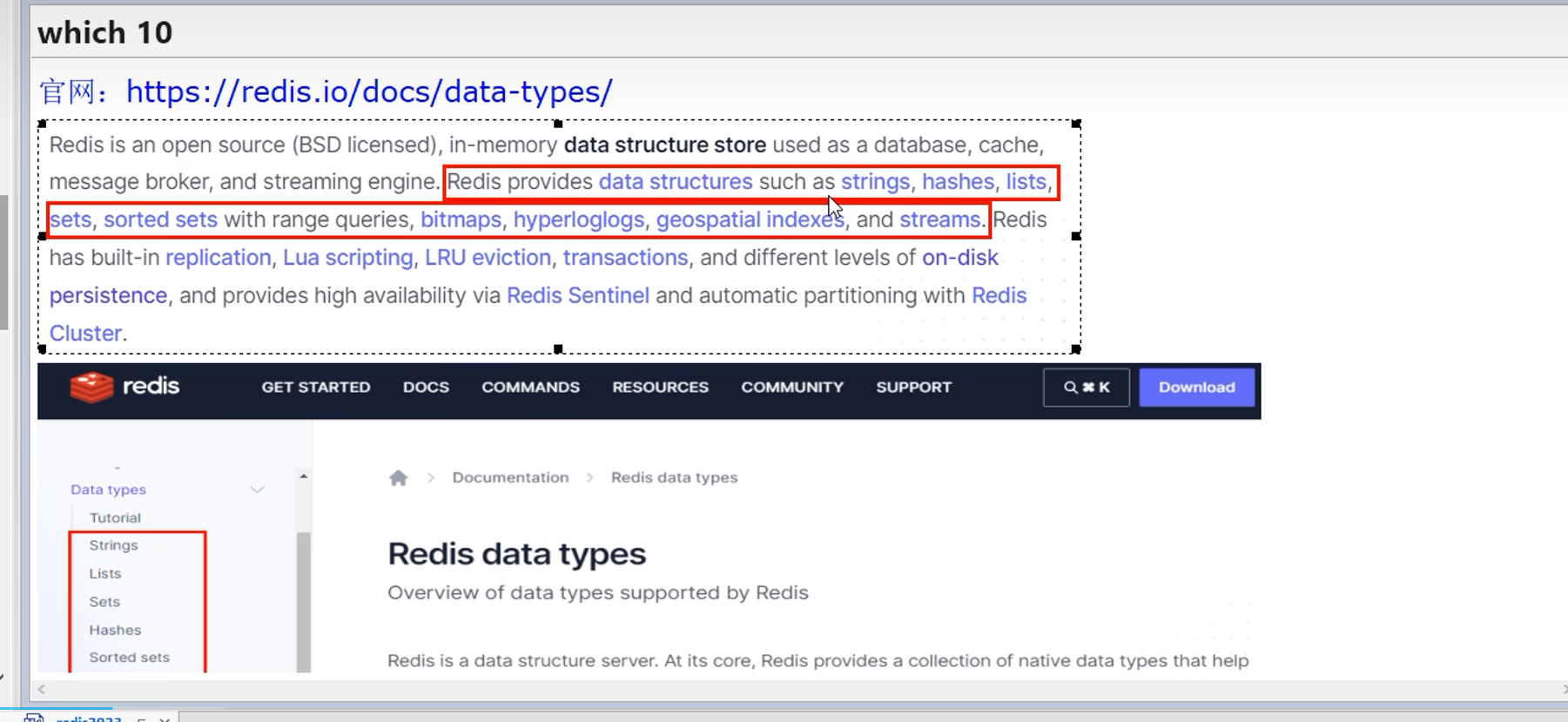Click the horizontal scrollbar left arrow

pos(41,689)
